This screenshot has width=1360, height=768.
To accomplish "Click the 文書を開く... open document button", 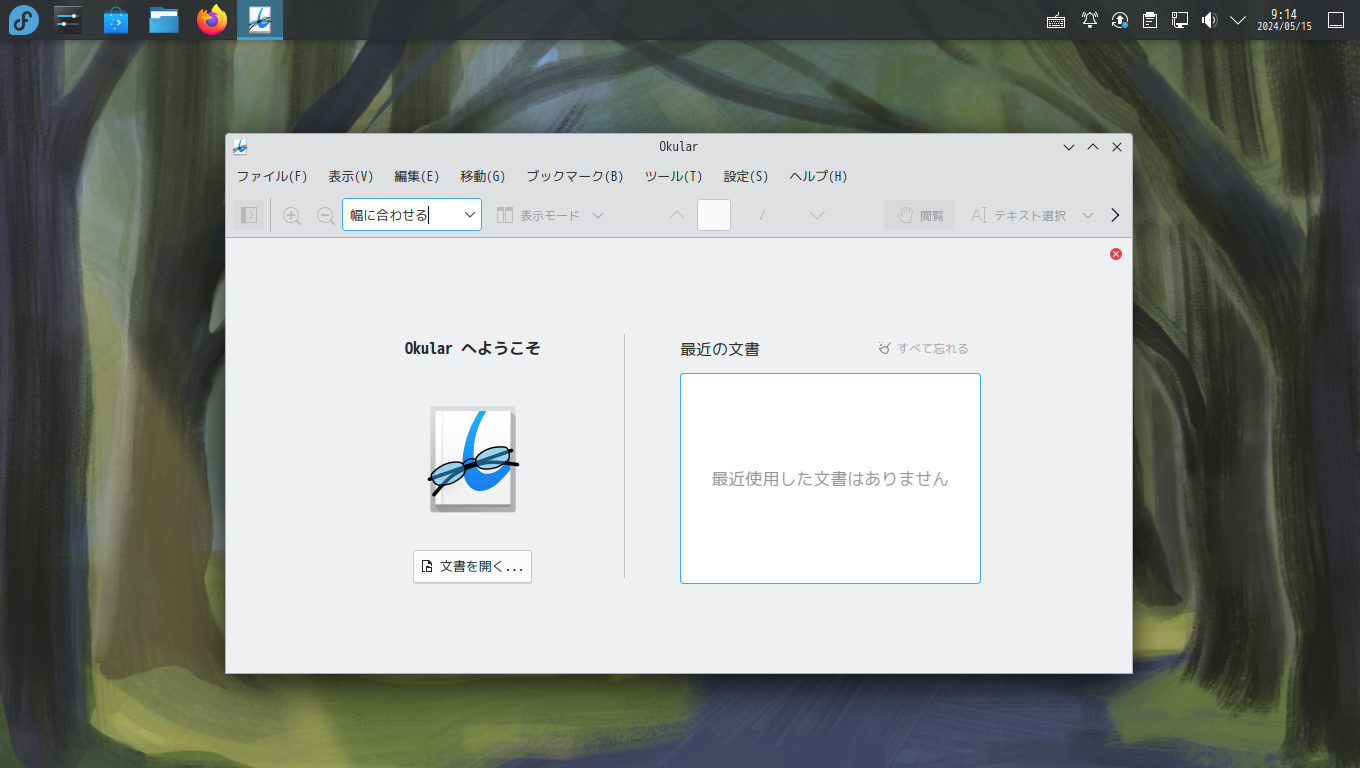I will point(472,566).
